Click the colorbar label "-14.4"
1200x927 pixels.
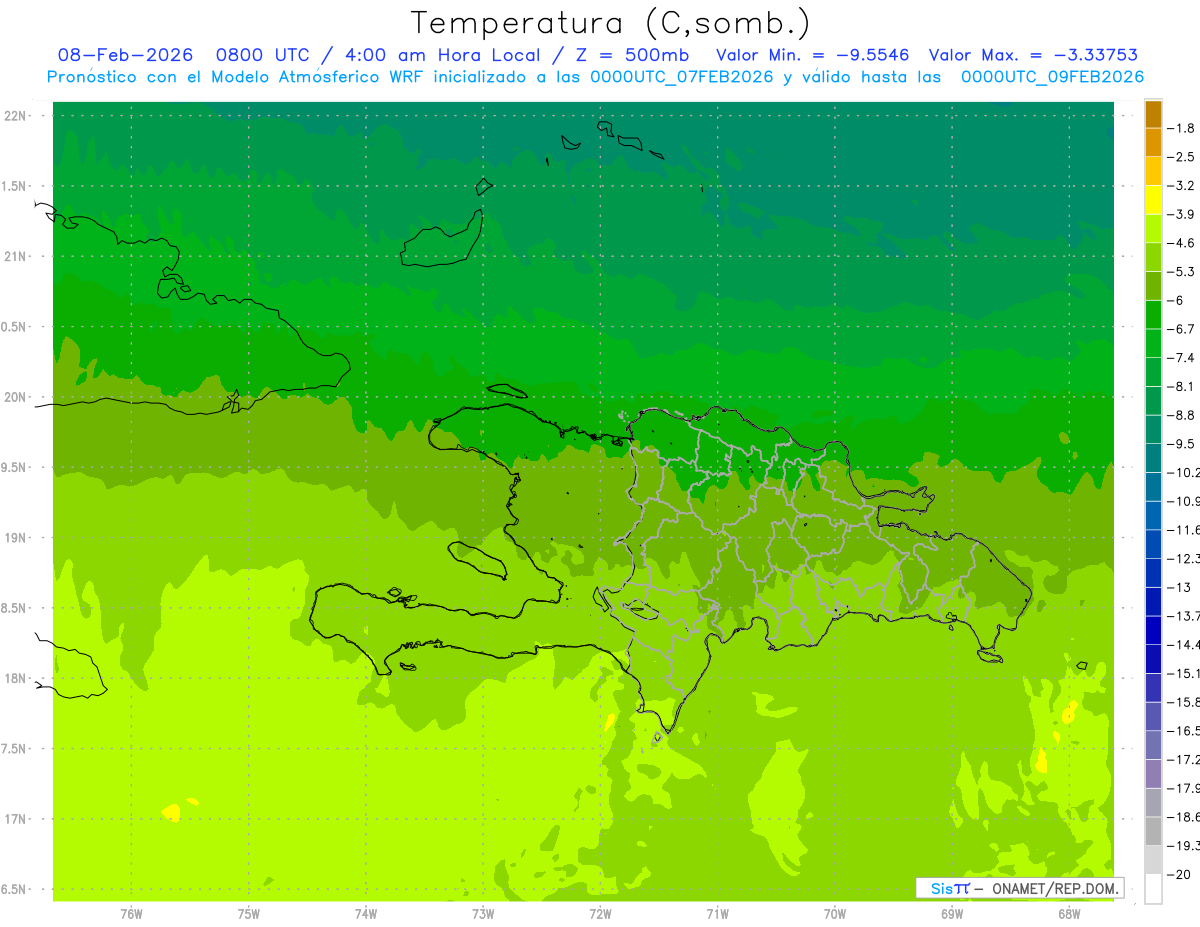pyautogui.click(x=1184, y=644)
